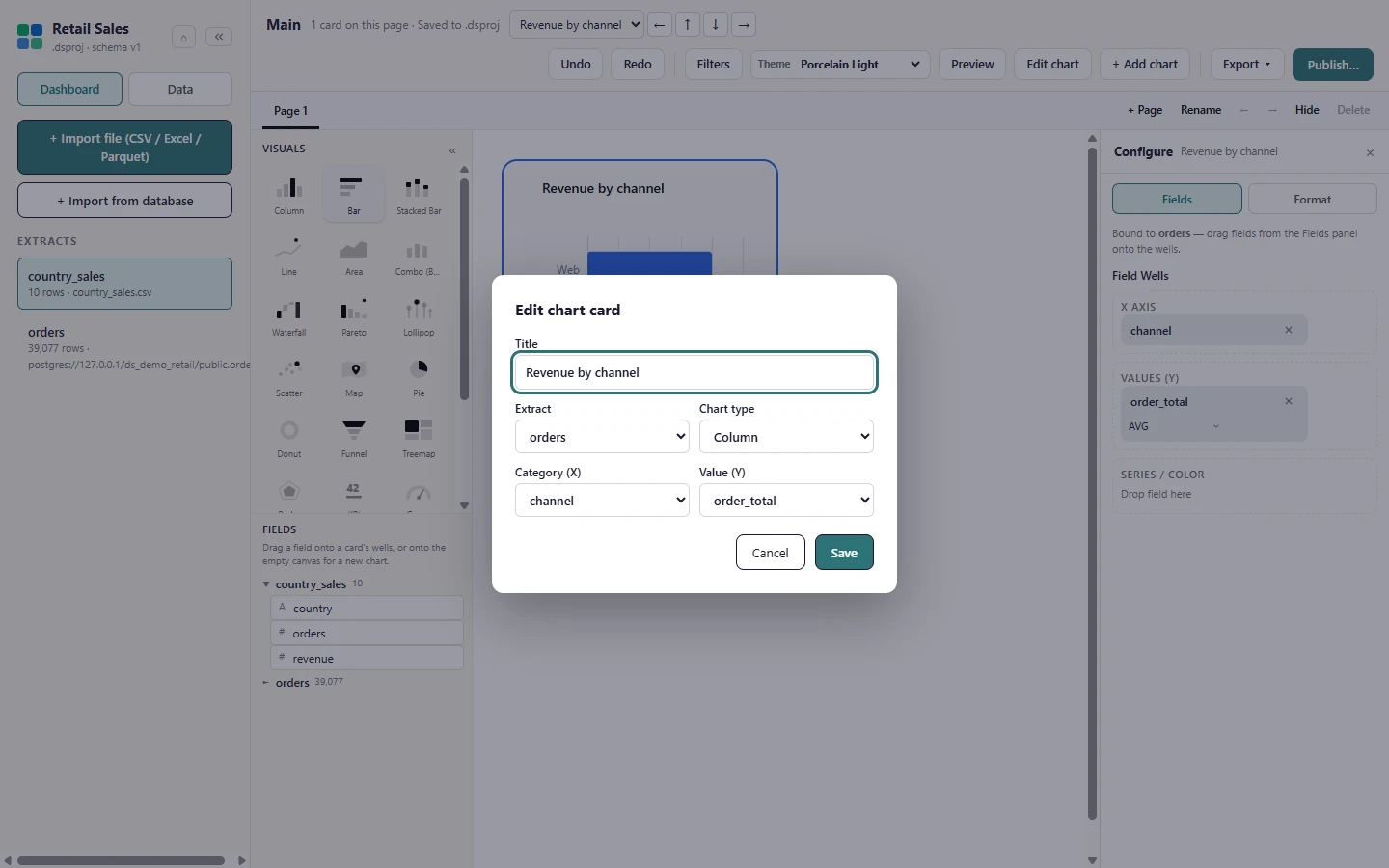Open the Chart type dropdown
Image resolution: width=1389 pixels, height=868 pixels.
pyautogui.click(x=786, y=437)
